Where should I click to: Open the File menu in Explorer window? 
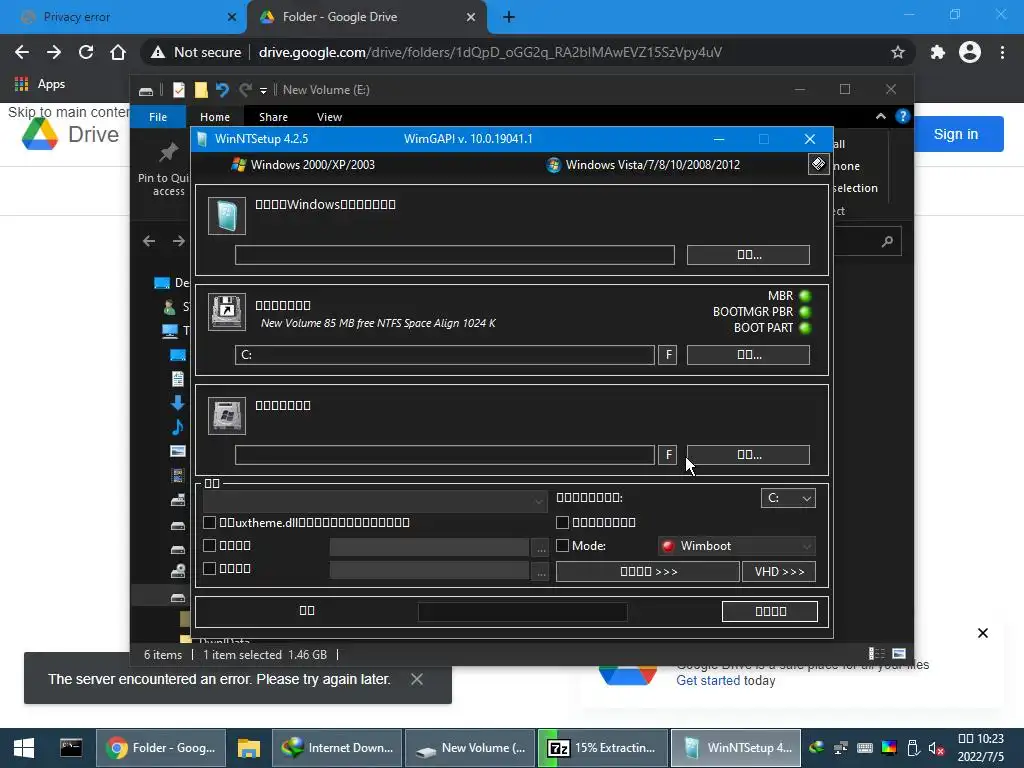158,117
